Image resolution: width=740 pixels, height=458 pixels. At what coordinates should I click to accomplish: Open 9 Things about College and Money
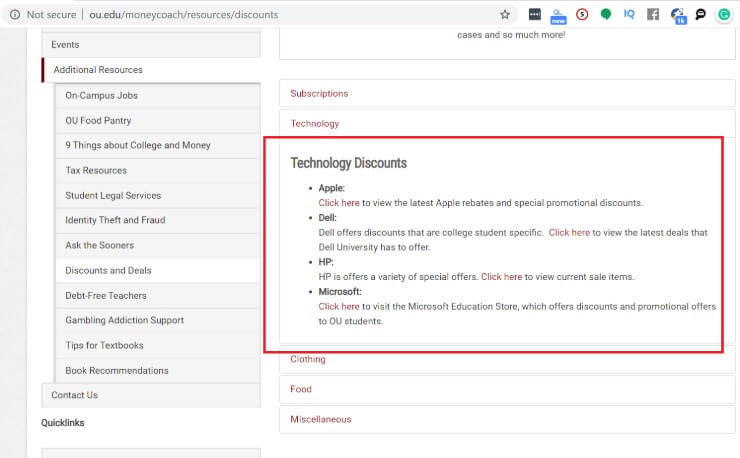tap(158, 145)
